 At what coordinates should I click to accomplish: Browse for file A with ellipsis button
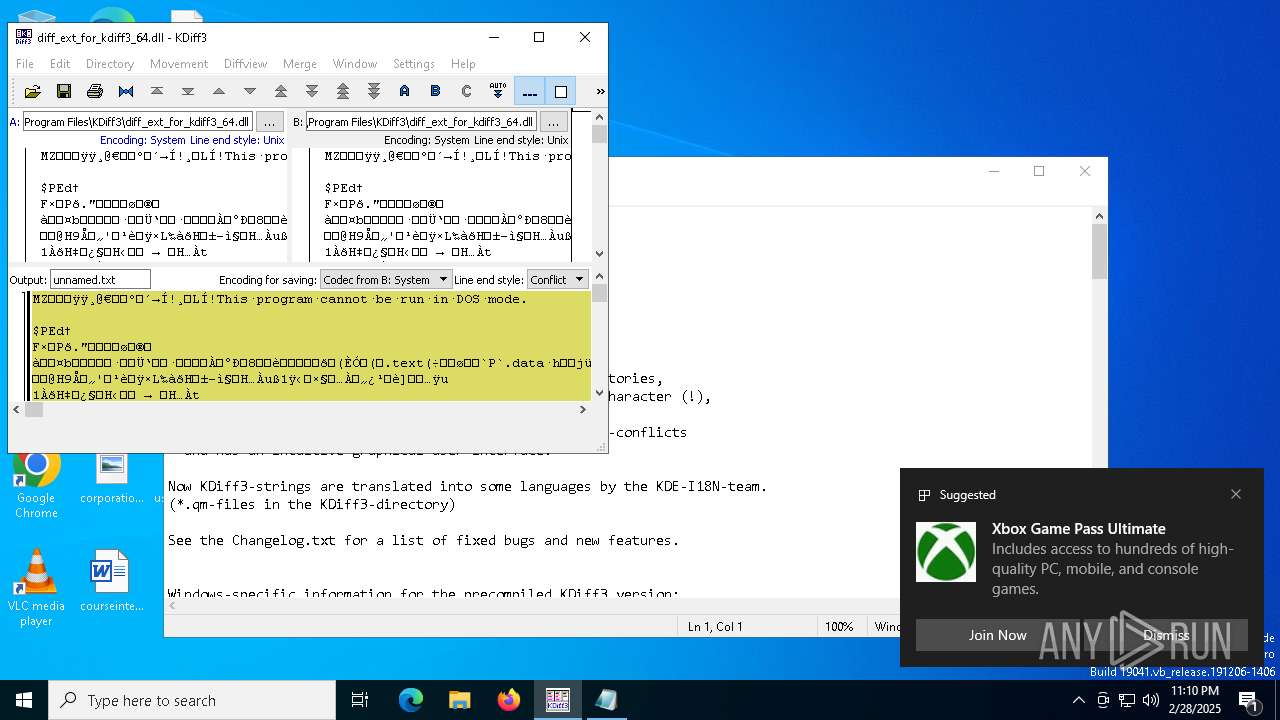point(270,122)
